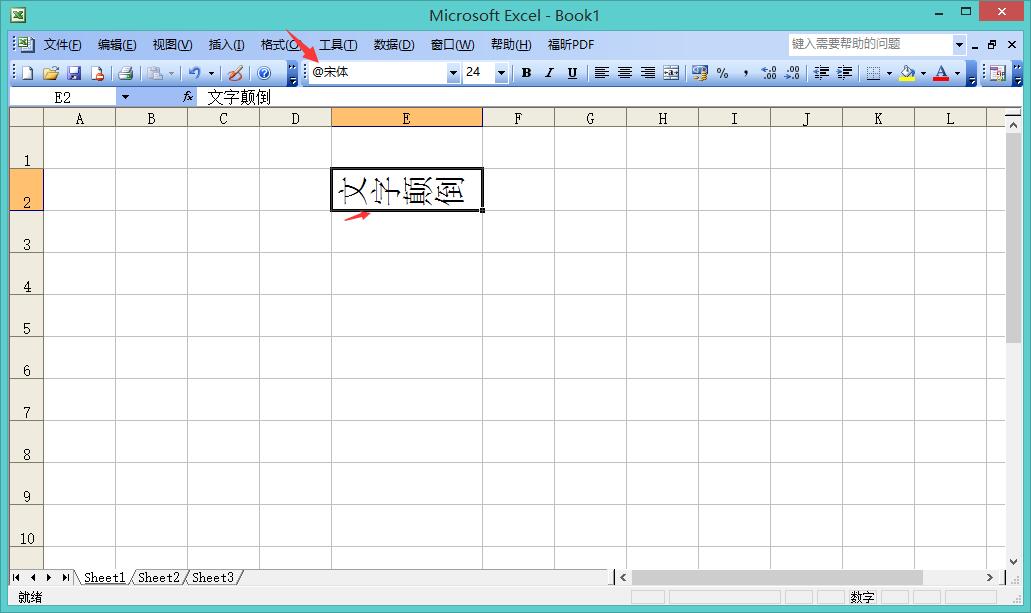This screenshot has height=613, width=1031.
Task: Create a new blank workbook
Action: (x=28, y=73)
